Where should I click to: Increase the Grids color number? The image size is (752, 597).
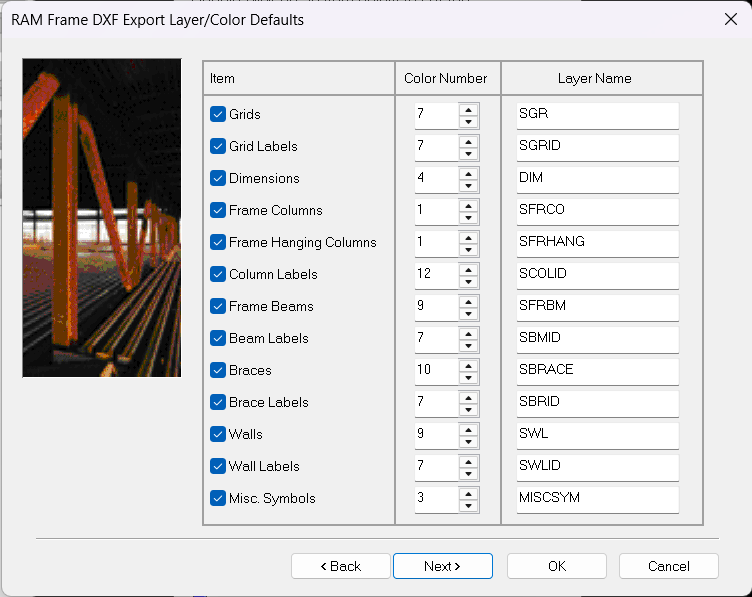pos(468,108)
